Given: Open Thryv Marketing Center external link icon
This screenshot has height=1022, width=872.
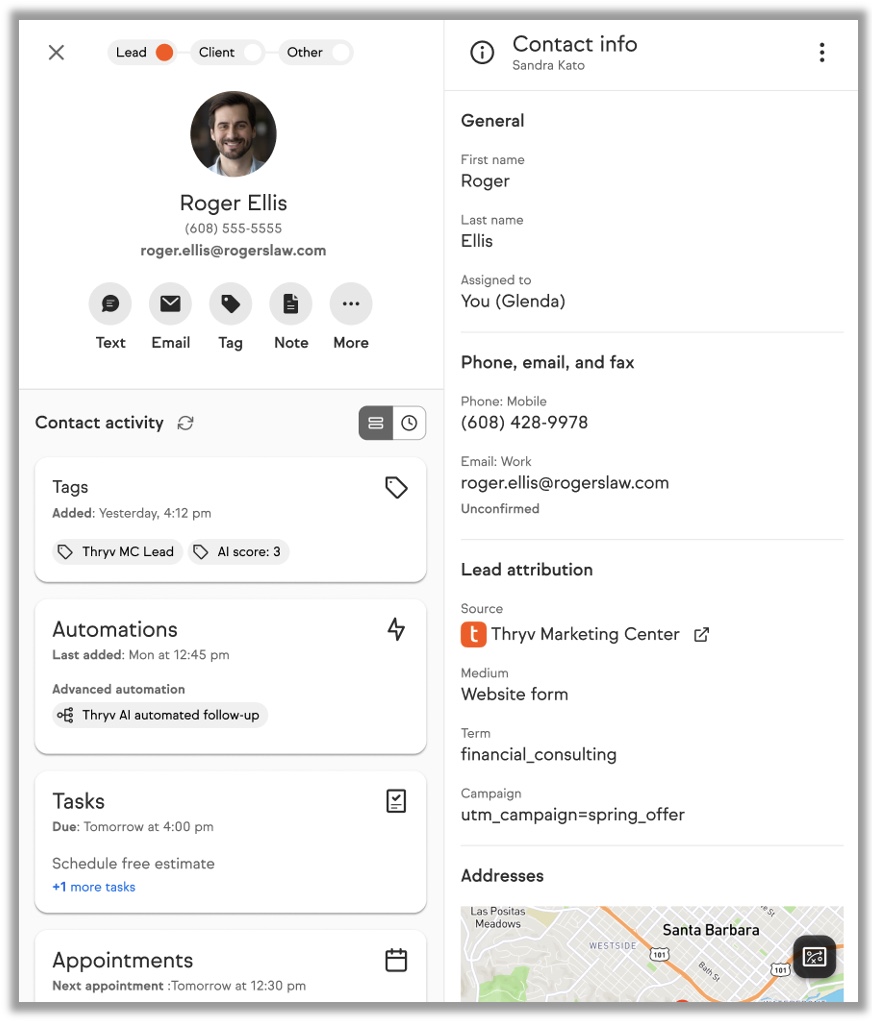Looking at the screenshot, I should pos(702,634).
